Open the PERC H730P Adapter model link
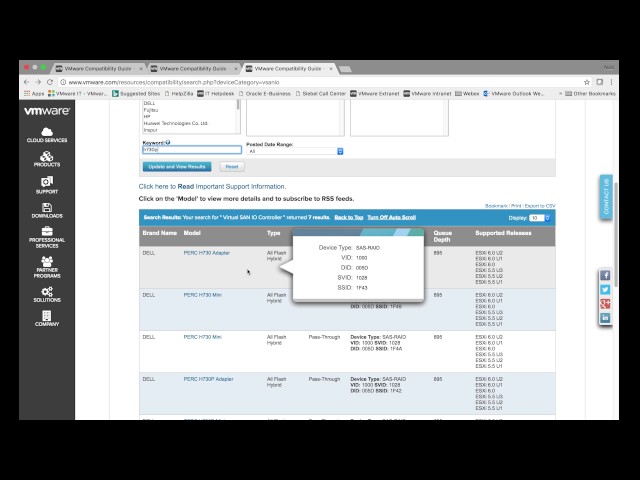640x480 pixels. (x=208, y=379)
